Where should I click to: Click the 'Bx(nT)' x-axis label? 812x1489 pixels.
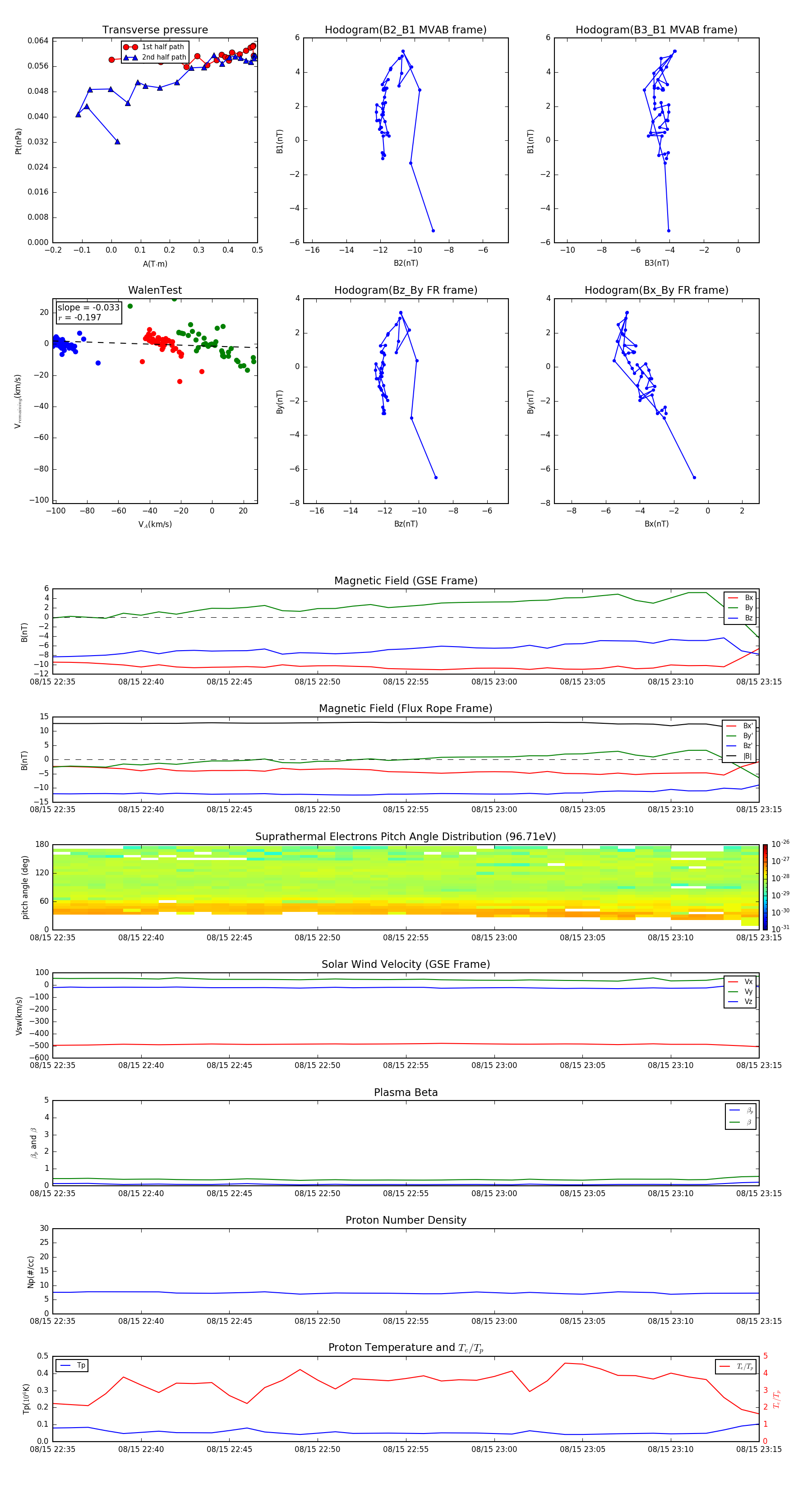tap(656, 524)
